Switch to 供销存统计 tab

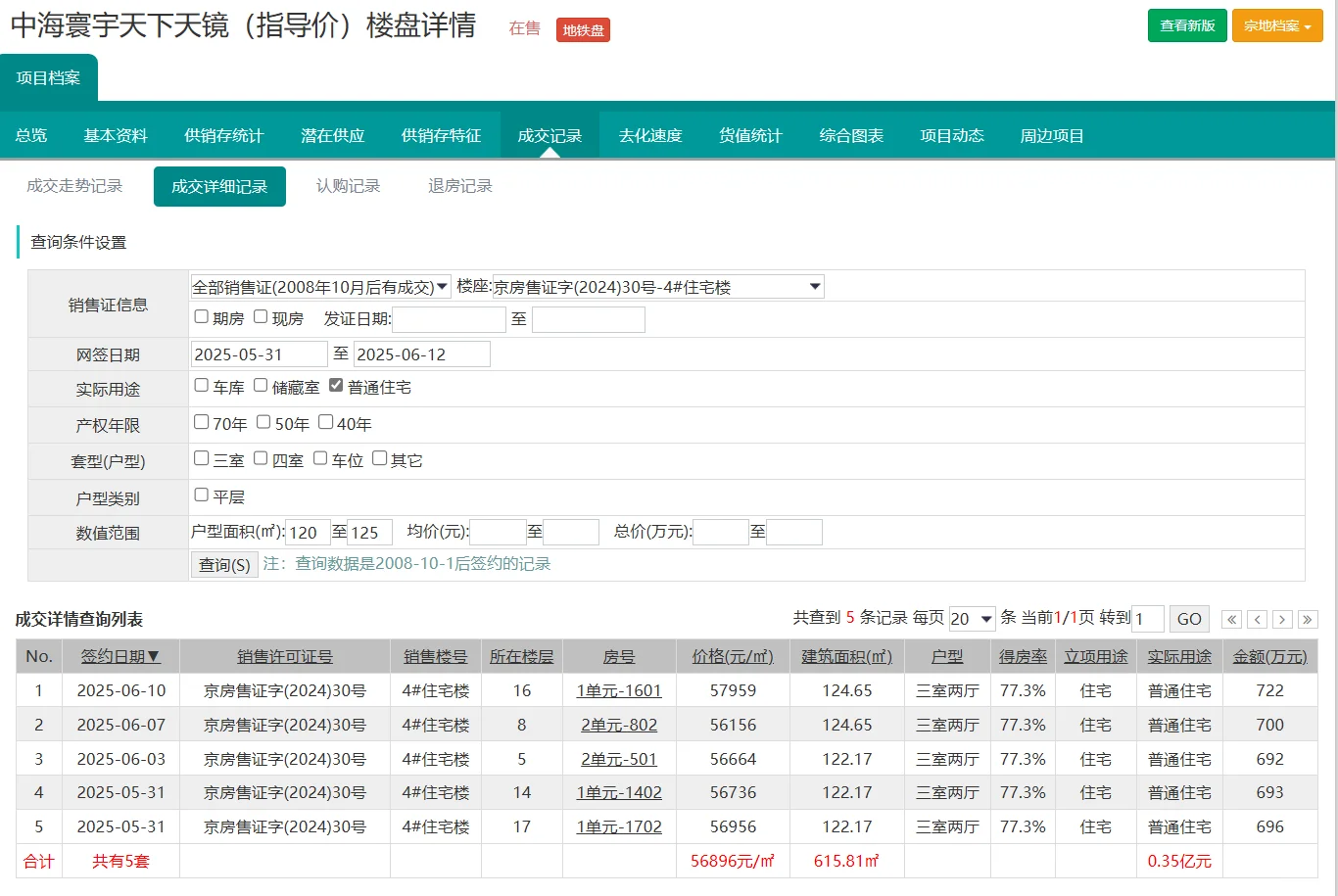[224, 135]
